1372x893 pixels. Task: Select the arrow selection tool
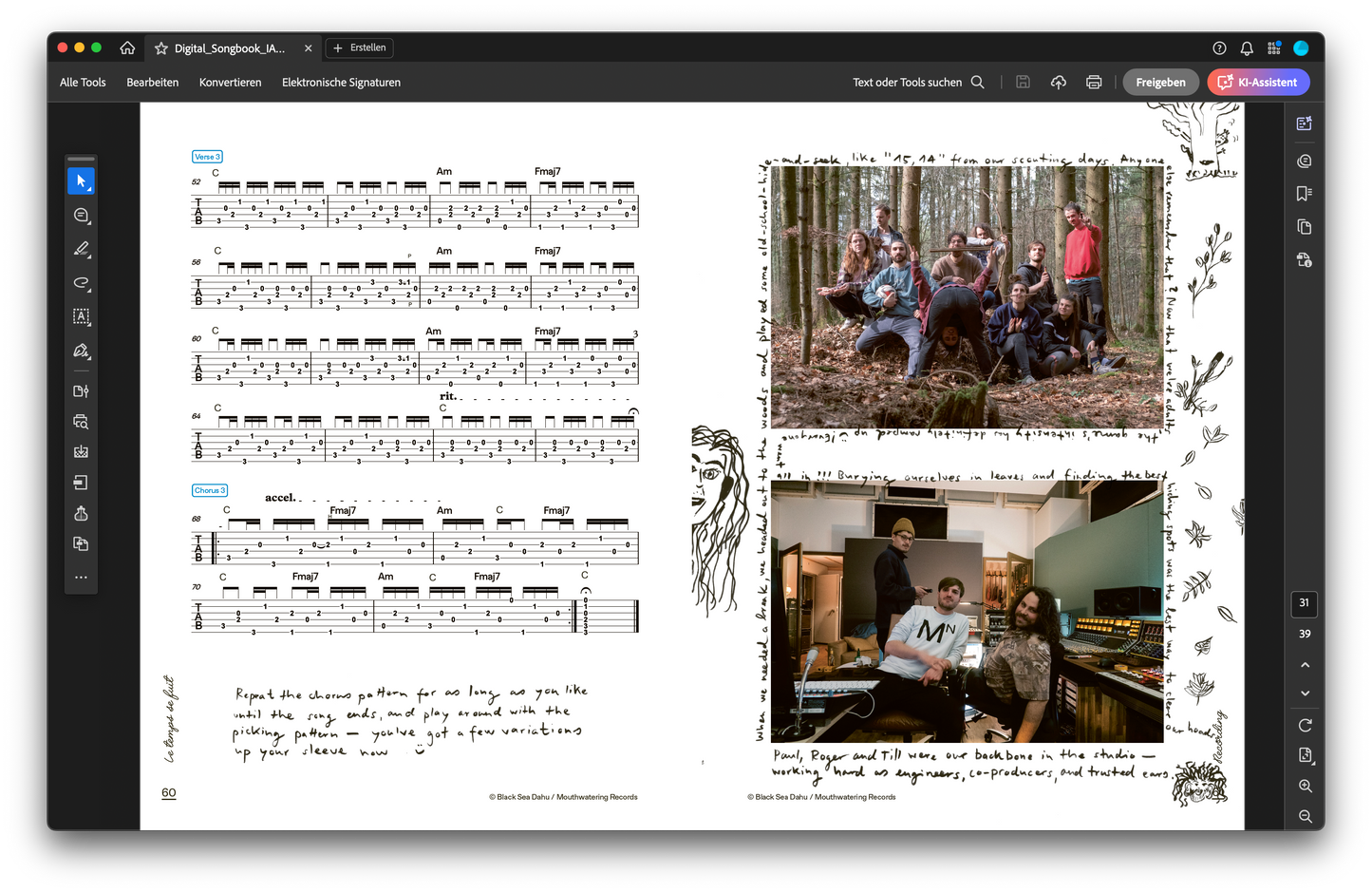point(81,180)
